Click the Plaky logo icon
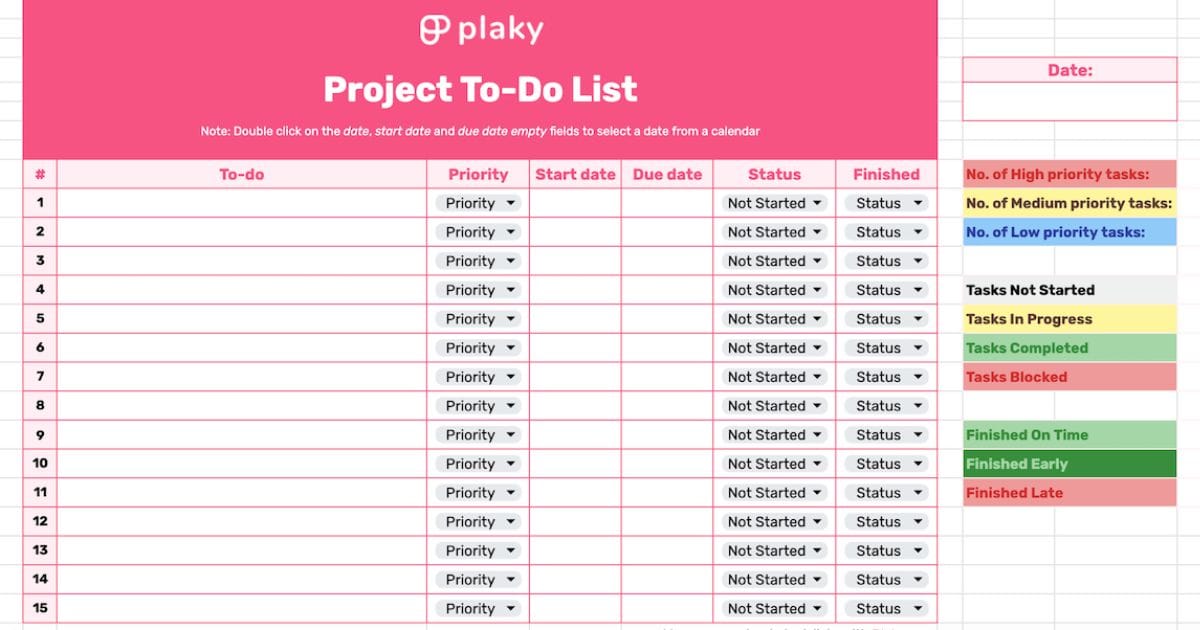This screenshot has width=1200, height=630. click(435, 30)
